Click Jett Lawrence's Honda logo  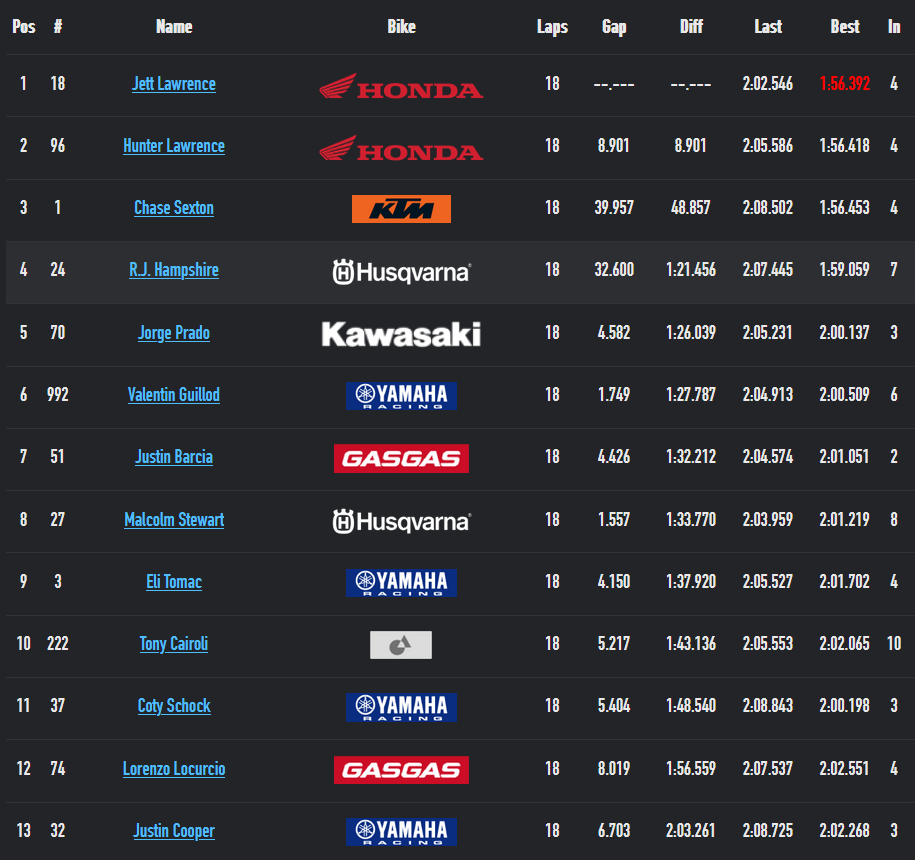[401, 86]
